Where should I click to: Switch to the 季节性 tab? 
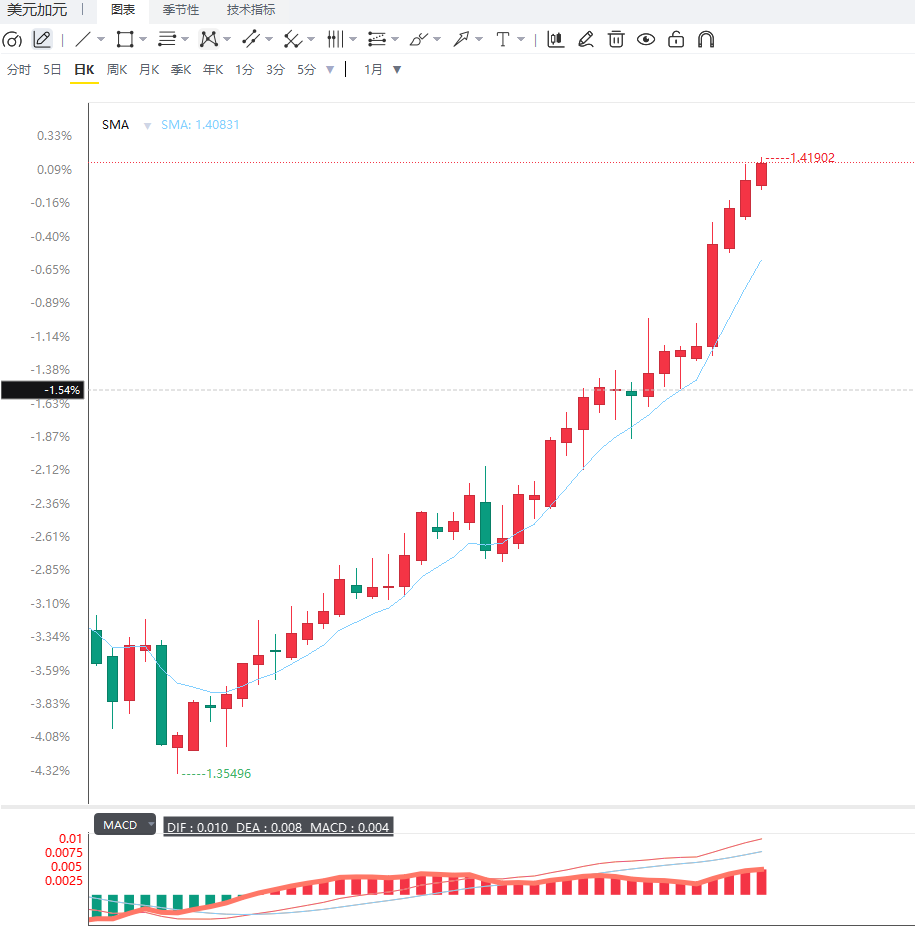click(x=181, y=10)
